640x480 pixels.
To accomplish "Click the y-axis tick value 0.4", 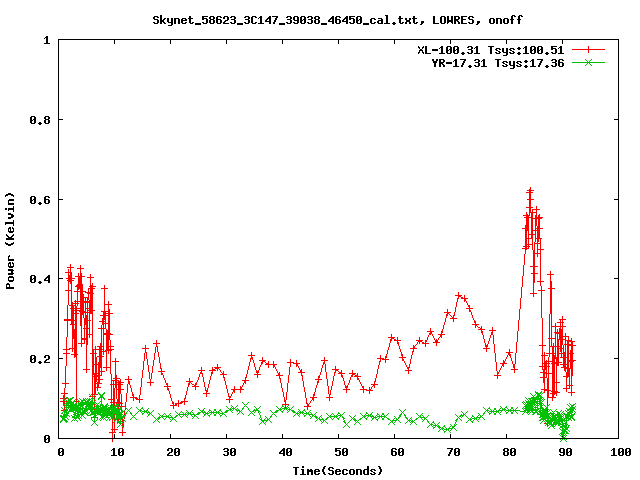I will pos(40,280).
